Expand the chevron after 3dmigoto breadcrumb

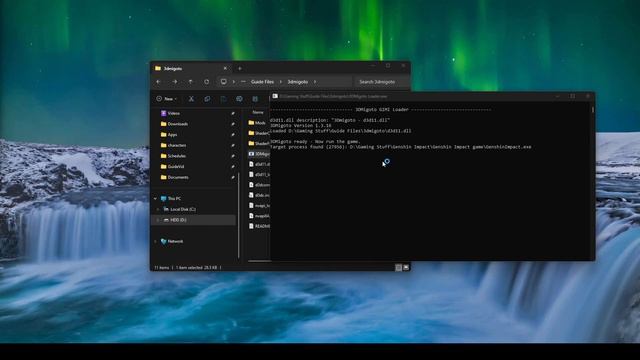(x=315, y=82)
